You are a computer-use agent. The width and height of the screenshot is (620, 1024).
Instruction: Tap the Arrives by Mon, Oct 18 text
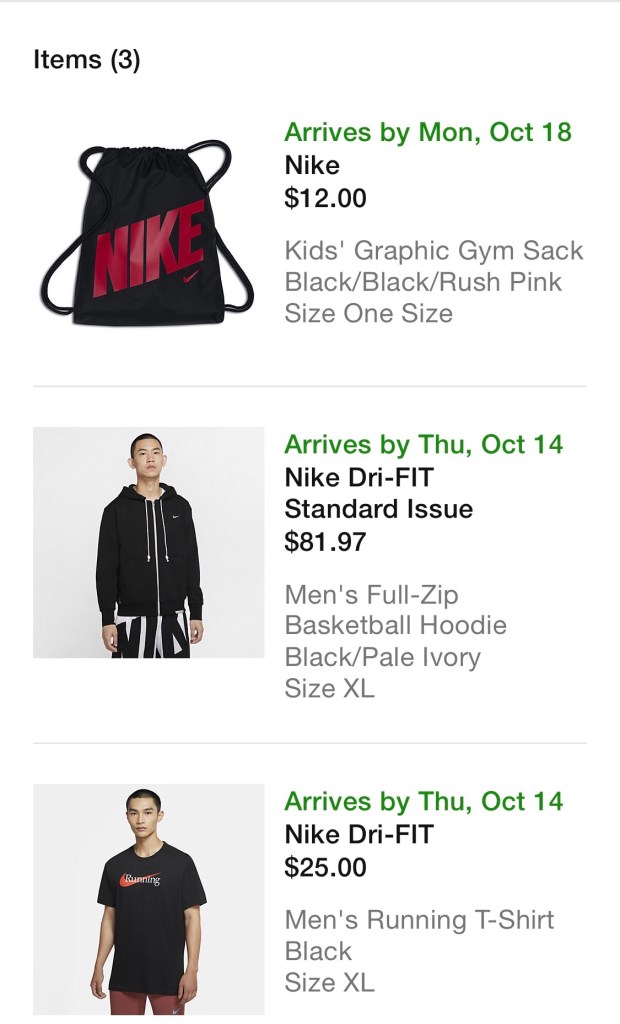428,133
